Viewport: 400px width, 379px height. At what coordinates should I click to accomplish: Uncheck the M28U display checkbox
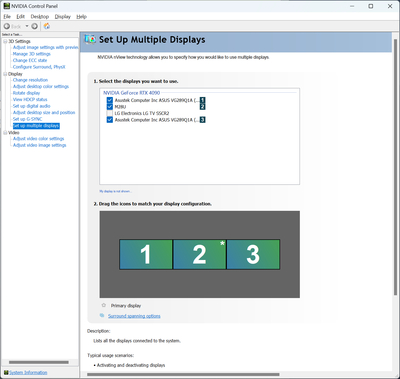coord(110,107)
